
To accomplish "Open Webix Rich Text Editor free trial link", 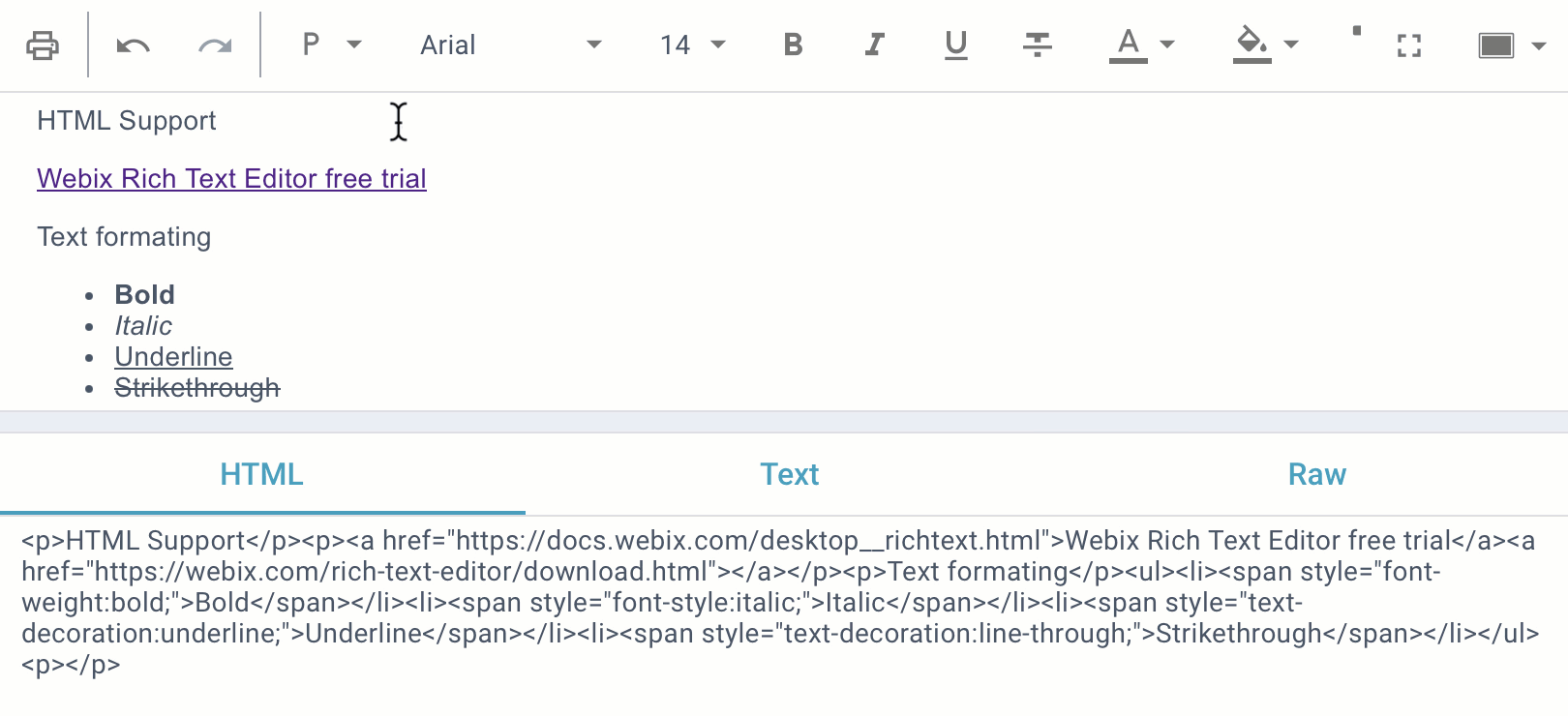I will pos(231,179).
